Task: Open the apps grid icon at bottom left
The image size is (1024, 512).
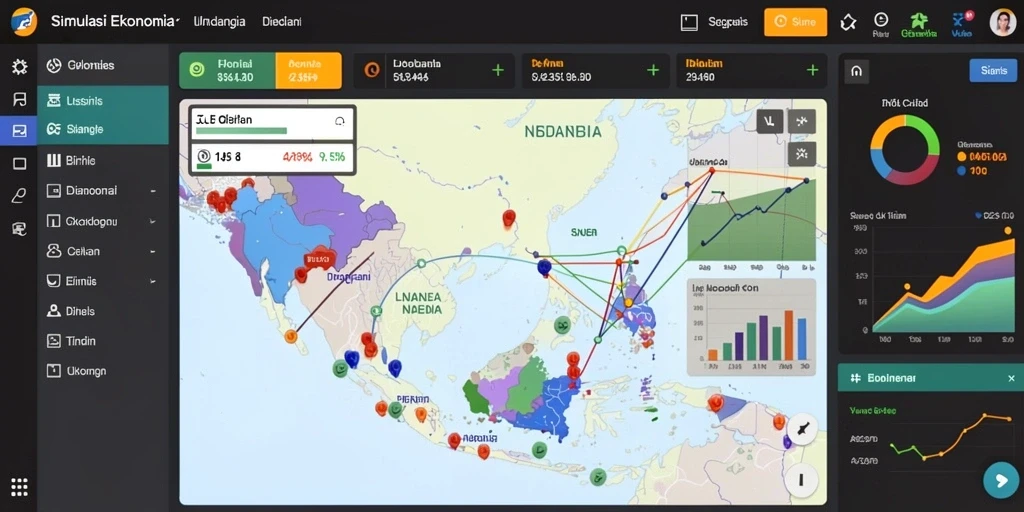Action: [x=20, y=487]
